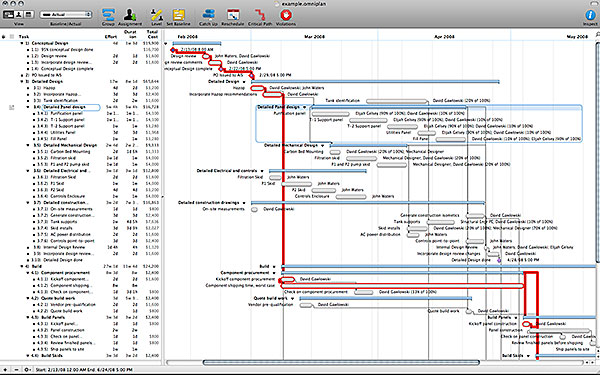Viewport: 600px width, 375px height.
Task: Open the Inspect panel
Action: coord(590,15)
